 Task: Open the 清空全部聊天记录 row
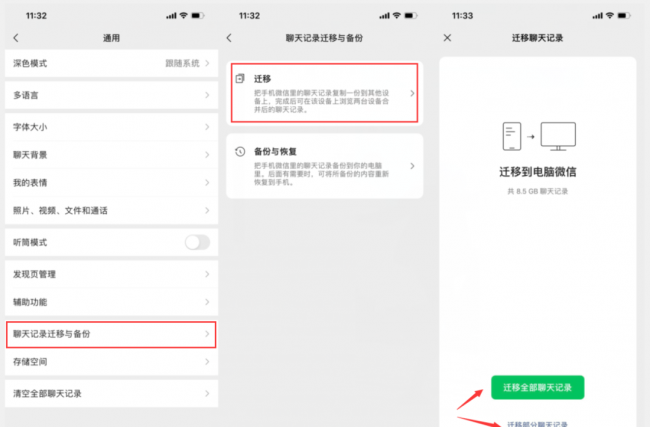click(111, 393)
